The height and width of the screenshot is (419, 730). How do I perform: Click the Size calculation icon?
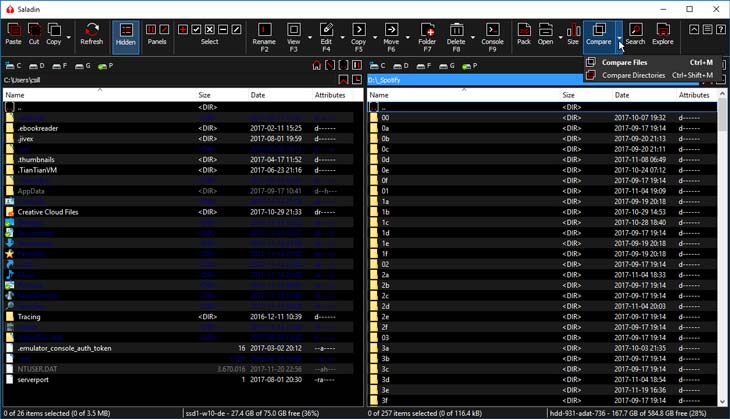pos(572,34)
